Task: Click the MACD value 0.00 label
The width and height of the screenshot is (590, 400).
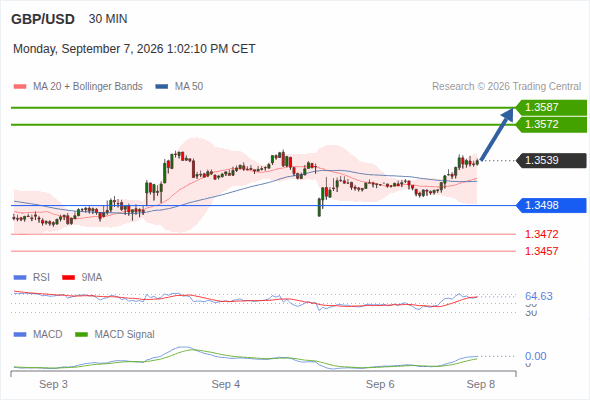Action: [x=535, y=356]
